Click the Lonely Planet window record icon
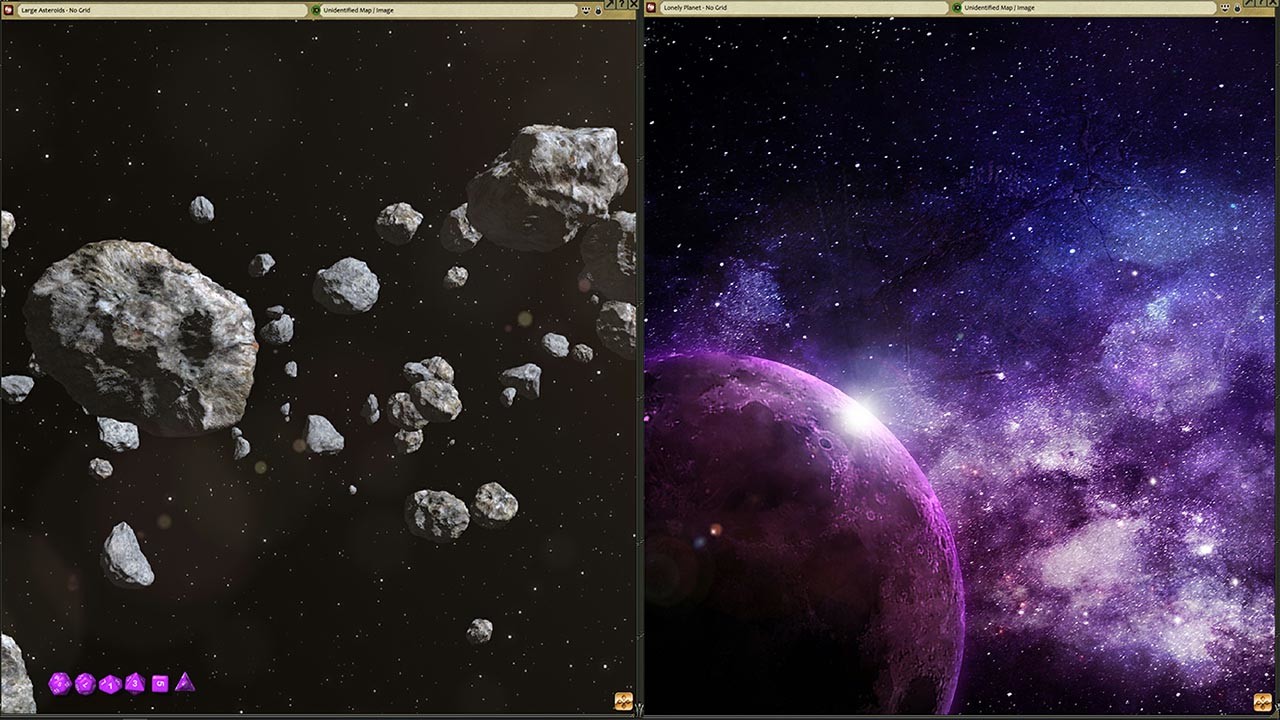This screenshot has width=1280, height=720. (650, 8)
